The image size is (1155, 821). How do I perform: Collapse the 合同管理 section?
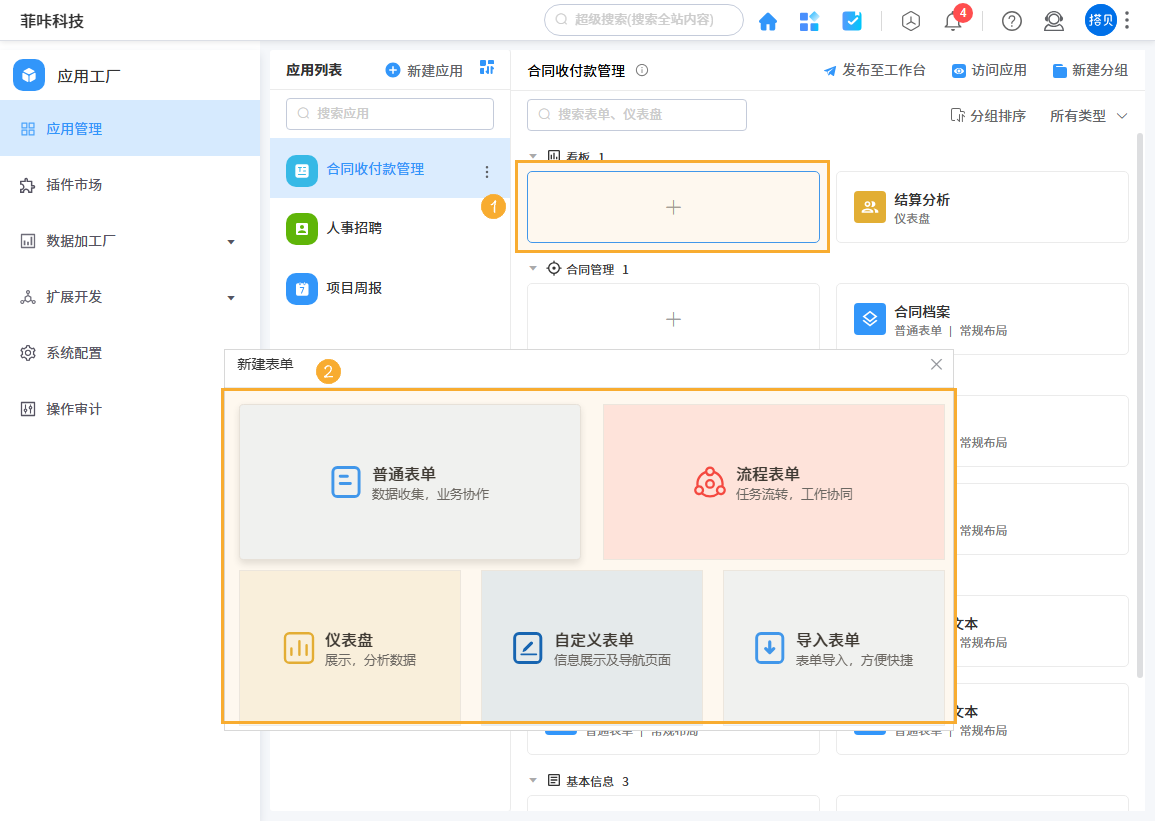click(532, 268)
